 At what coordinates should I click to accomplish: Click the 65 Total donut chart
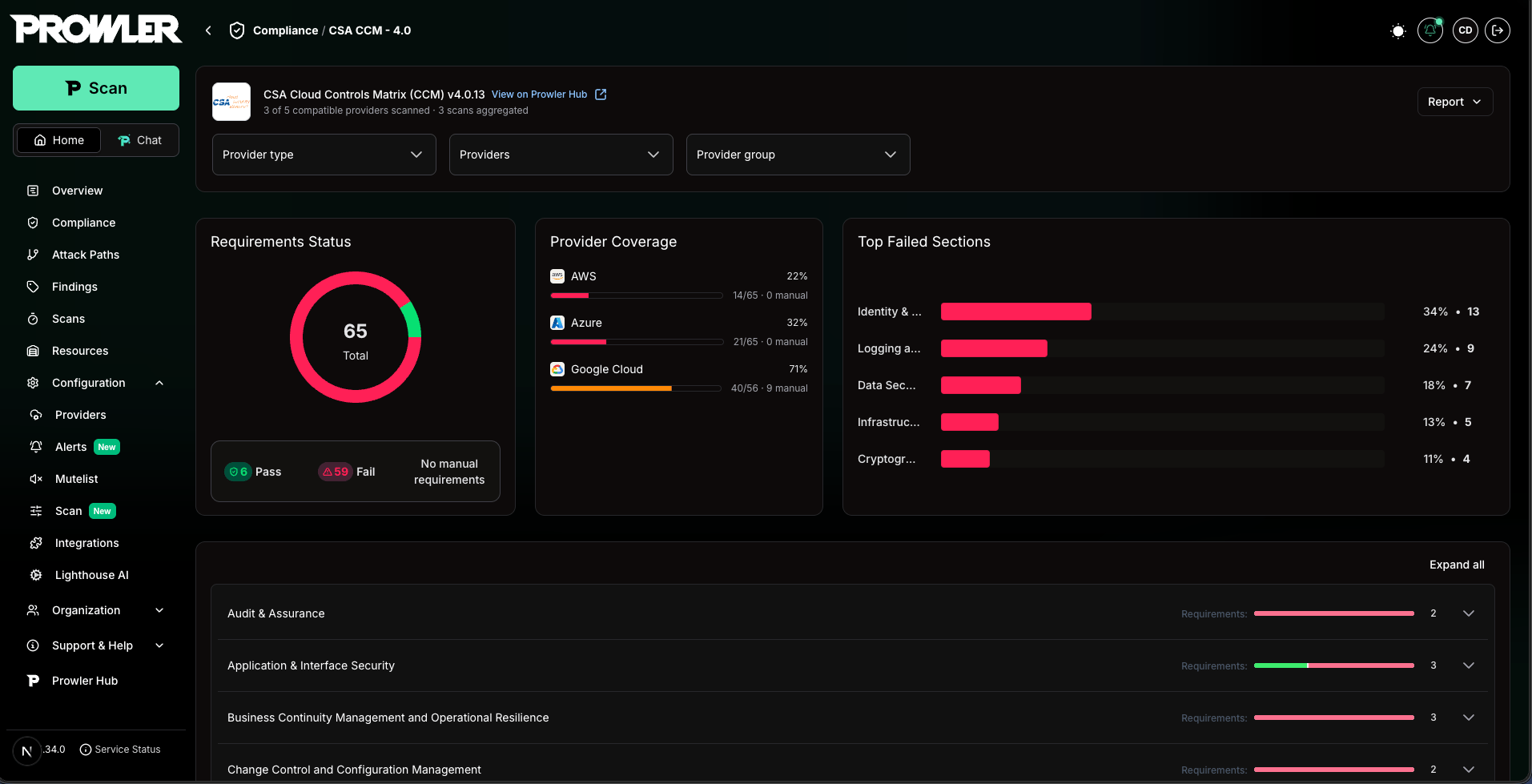[356, 337]
